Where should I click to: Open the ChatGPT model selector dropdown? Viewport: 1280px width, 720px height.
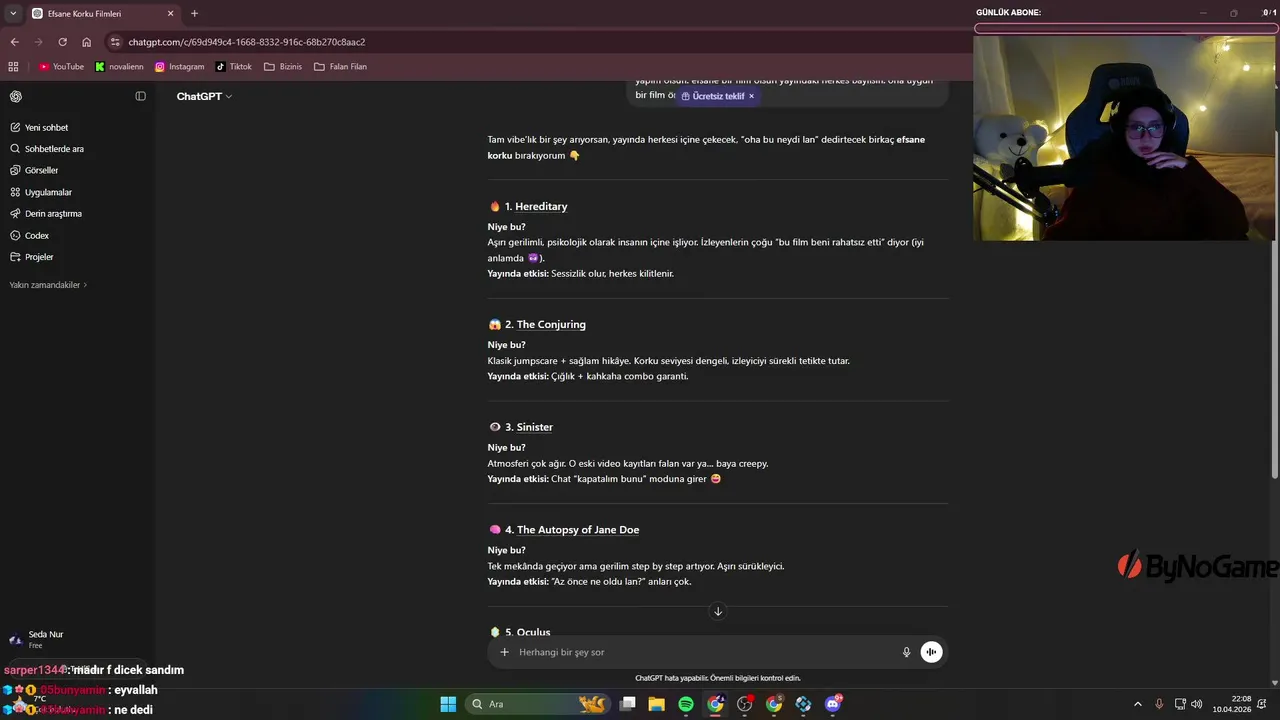click(204, 96)
